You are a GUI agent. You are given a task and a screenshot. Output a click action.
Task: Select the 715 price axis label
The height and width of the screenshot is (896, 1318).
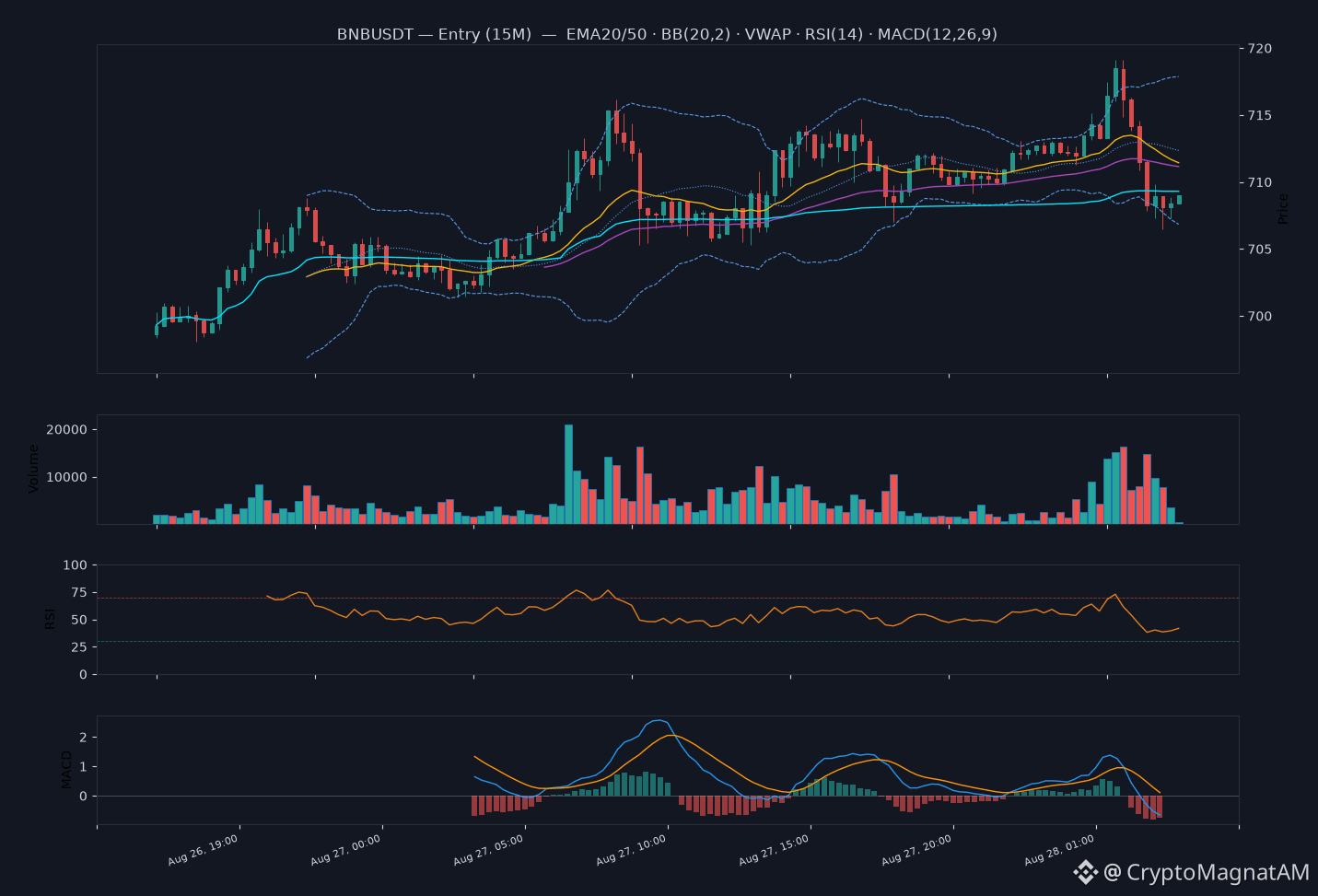(1260, 116)
